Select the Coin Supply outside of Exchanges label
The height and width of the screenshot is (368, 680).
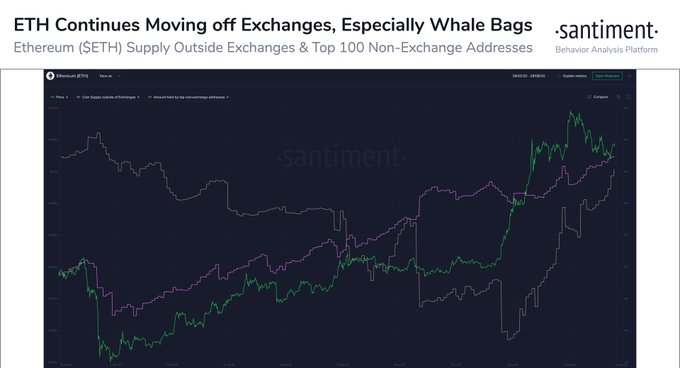coord(109,97)
